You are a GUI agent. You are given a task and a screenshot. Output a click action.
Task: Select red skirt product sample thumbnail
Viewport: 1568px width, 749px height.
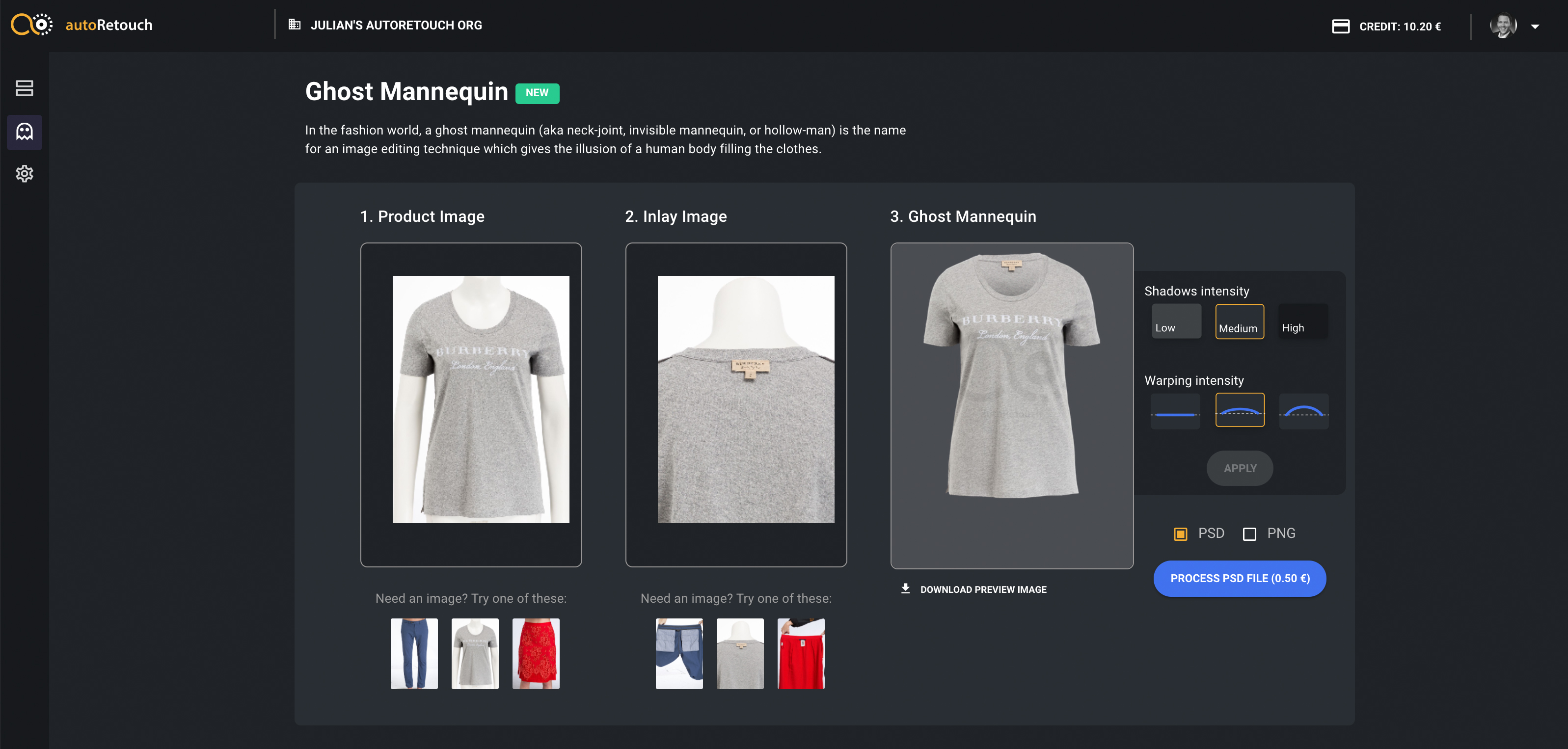536,653
